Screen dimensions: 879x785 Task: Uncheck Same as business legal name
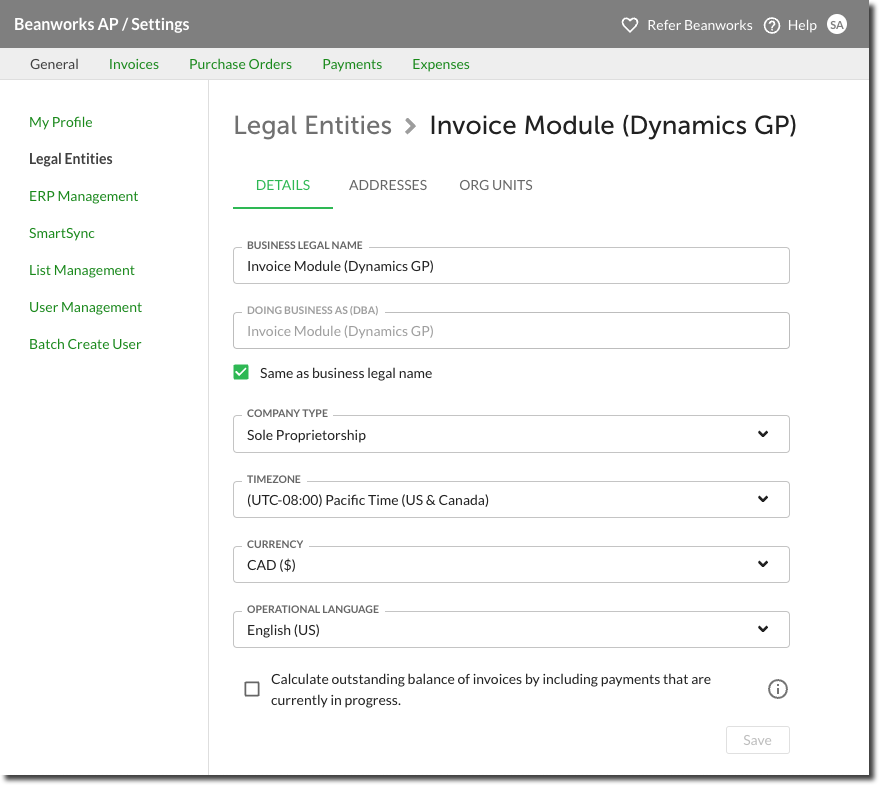point(241,372)
